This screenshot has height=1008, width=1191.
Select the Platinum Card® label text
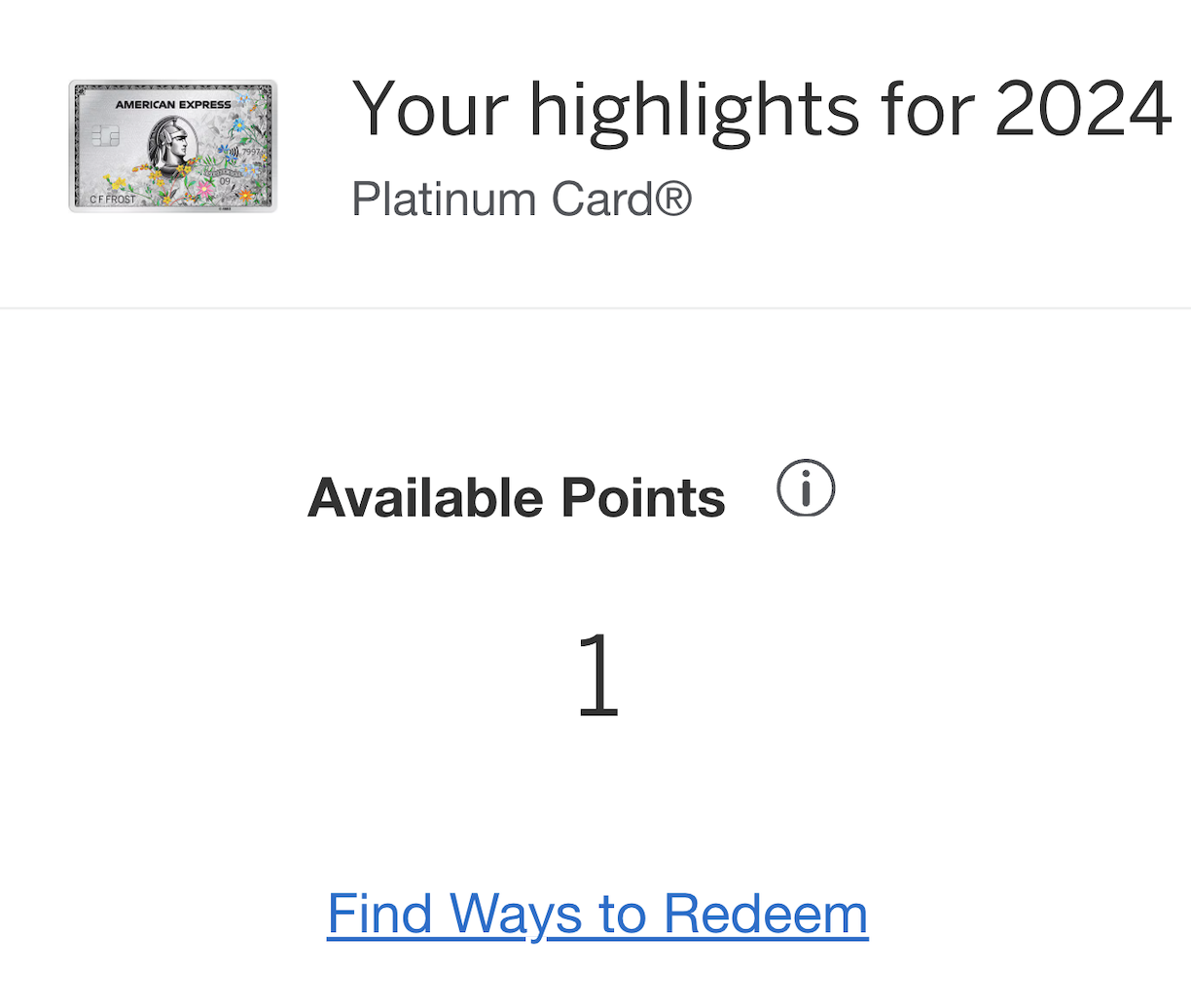coord(522,199)
